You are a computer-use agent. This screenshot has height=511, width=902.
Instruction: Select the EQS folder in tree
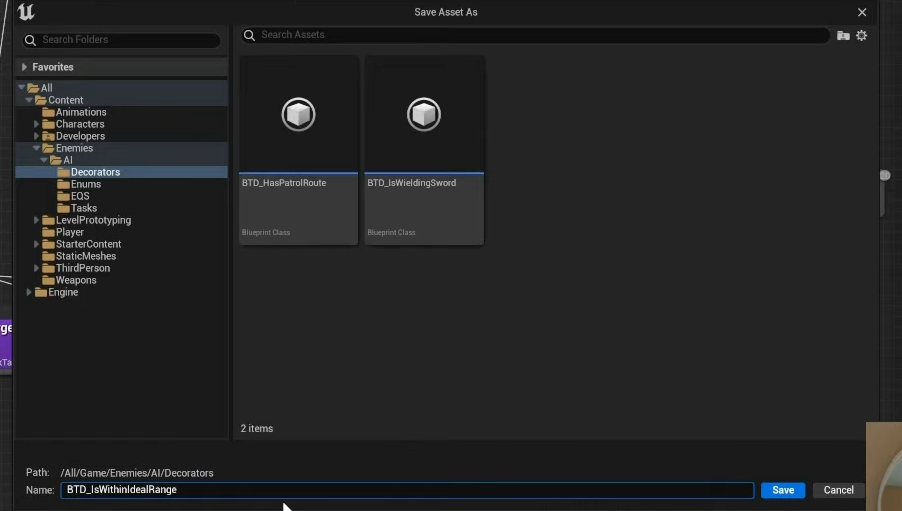click(79, 196)
